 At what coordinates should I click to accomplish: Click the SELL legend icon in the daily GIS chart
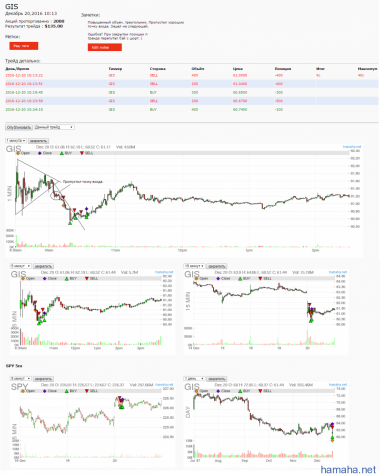click(260, 391)
